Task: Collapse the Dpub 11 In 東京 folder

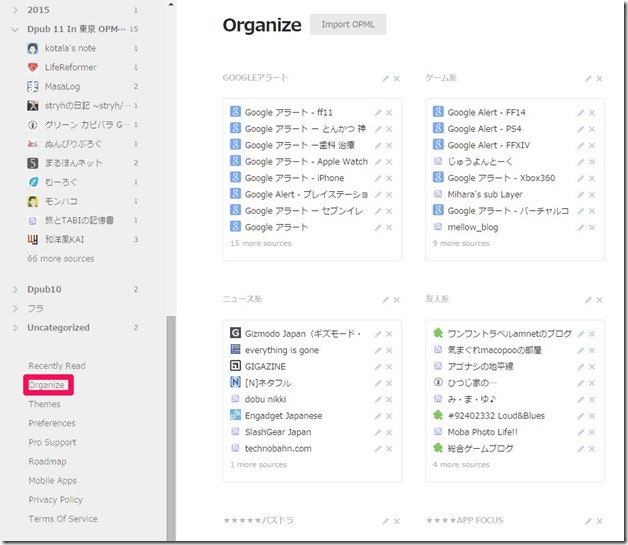Action: 15,29
